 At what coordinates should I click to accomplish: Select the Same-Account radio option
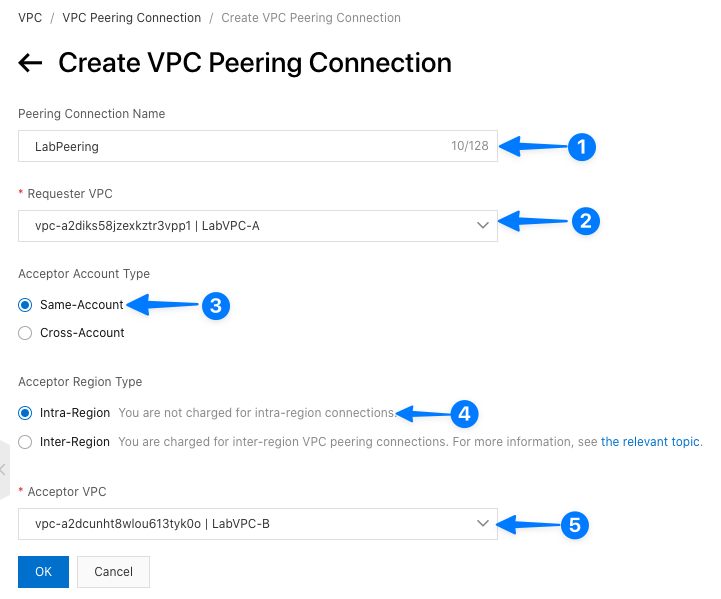[x=25, y=305]
